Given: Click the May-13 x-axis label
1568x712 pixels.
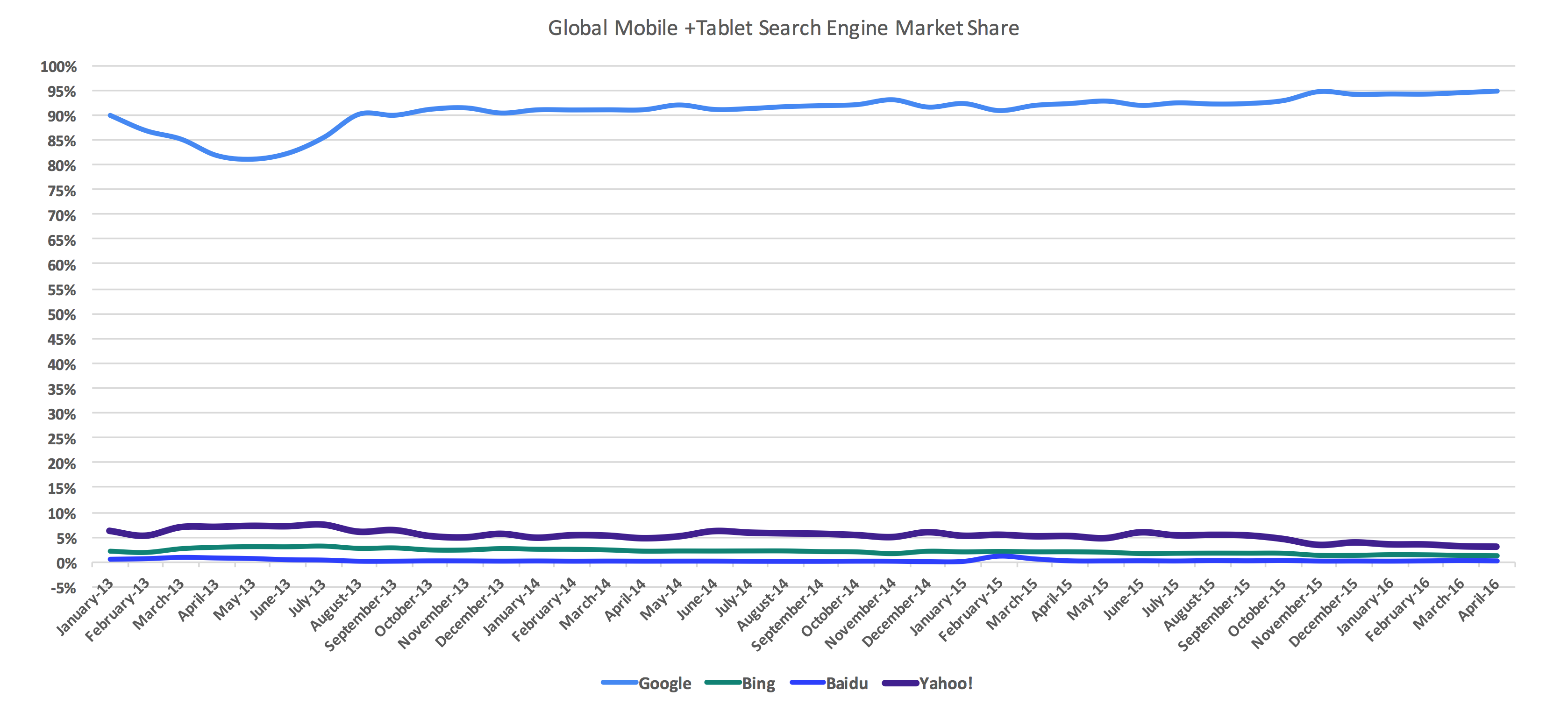Looking at the screenshot, I should pos(235,599).
